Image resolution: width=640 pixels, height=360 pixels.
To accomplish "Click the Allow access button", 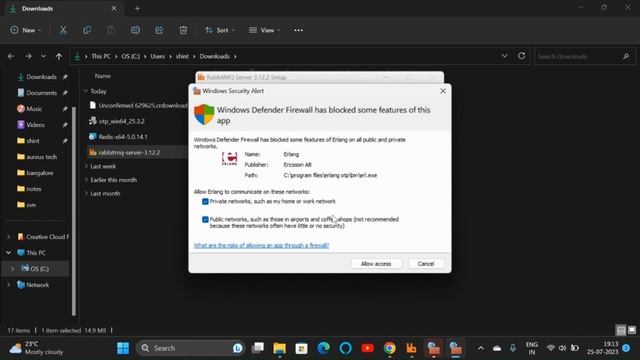I will (376, 264).
